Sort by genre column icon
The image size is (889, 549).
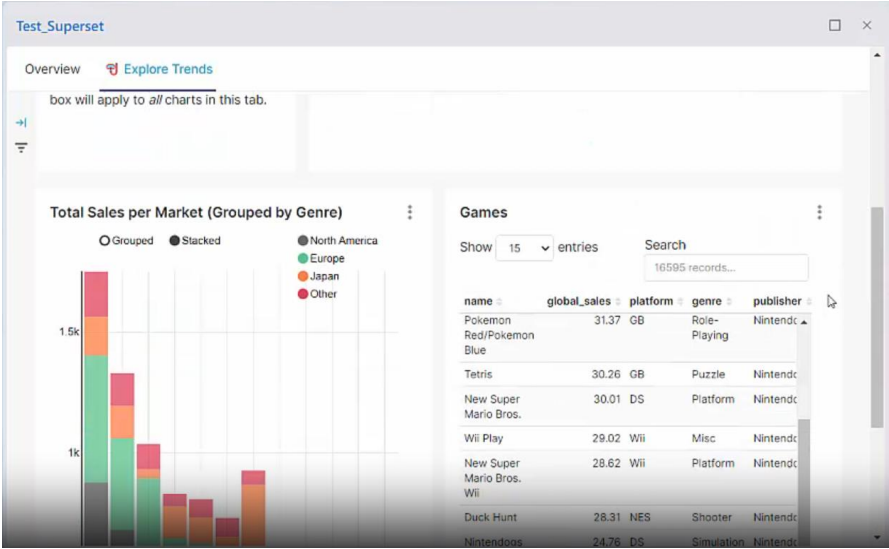click(x=729, y=302)
